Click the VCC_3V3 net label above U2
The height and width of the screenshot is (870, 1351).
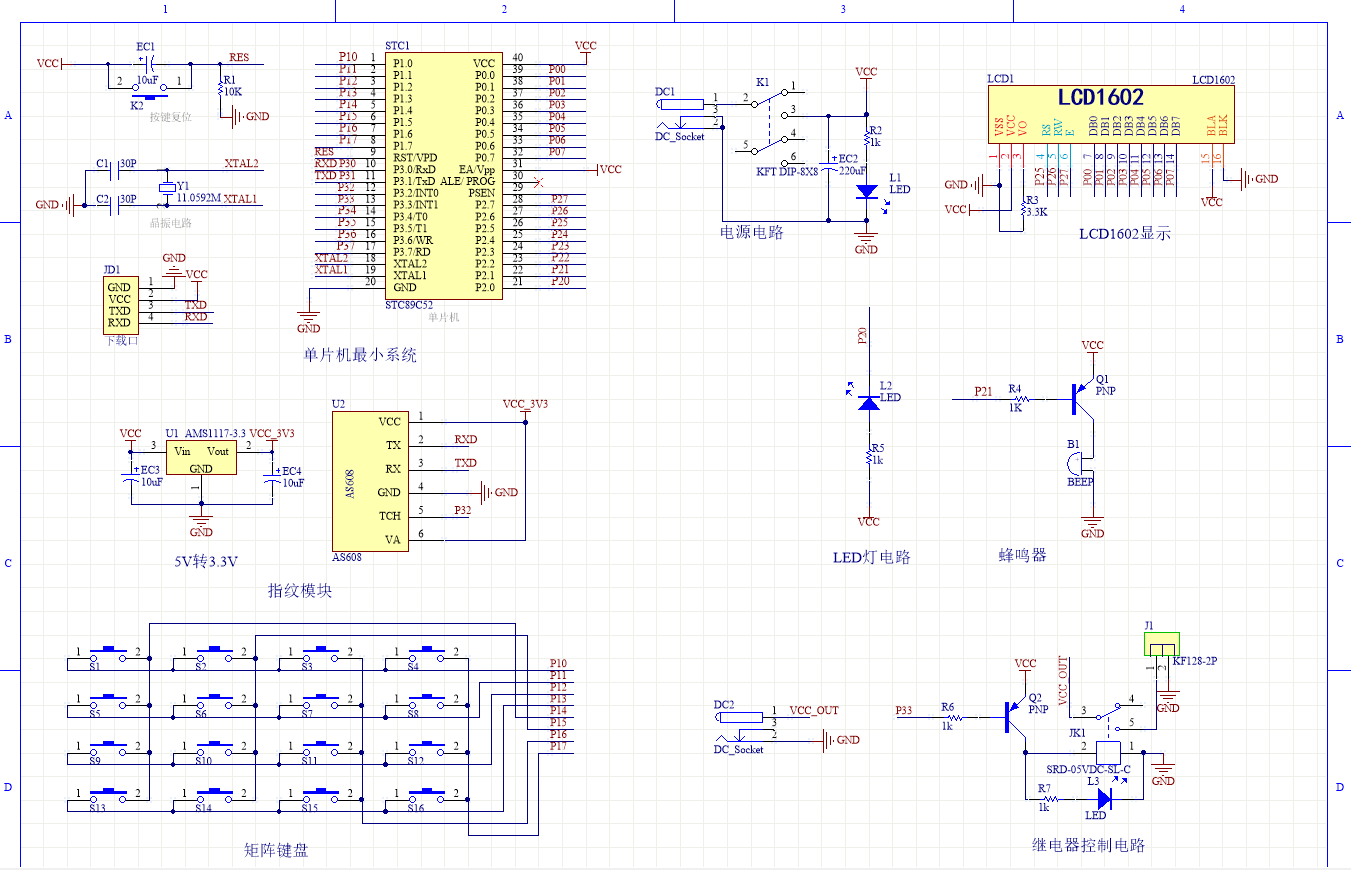(525, 405)
